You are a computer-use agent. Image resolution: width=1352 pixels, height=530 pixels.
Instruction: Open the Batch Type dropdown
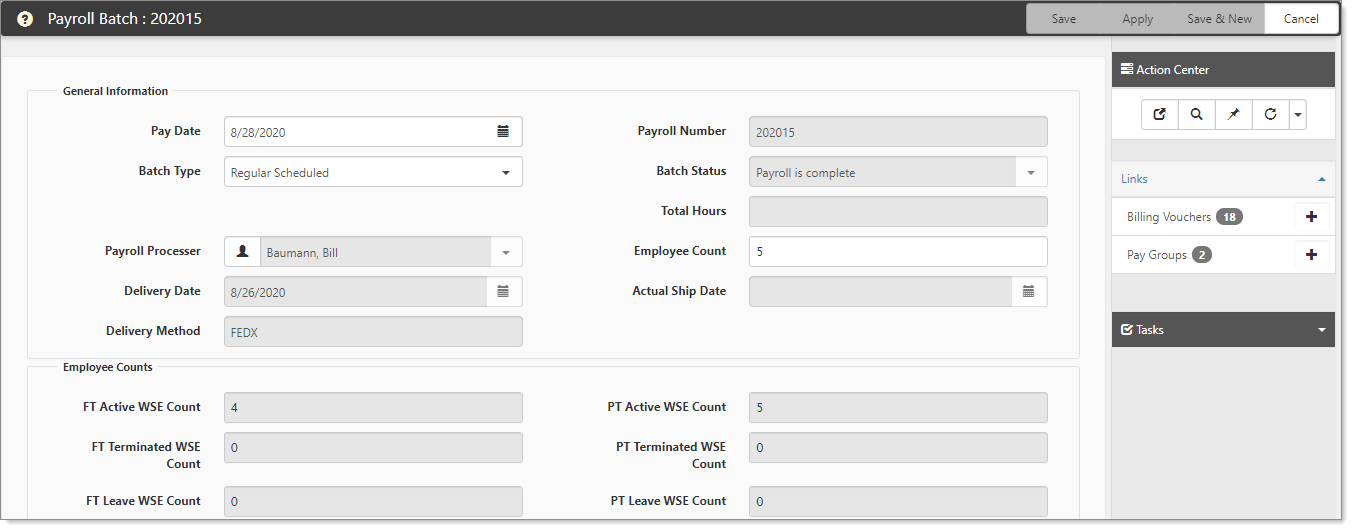click(373, 172)
